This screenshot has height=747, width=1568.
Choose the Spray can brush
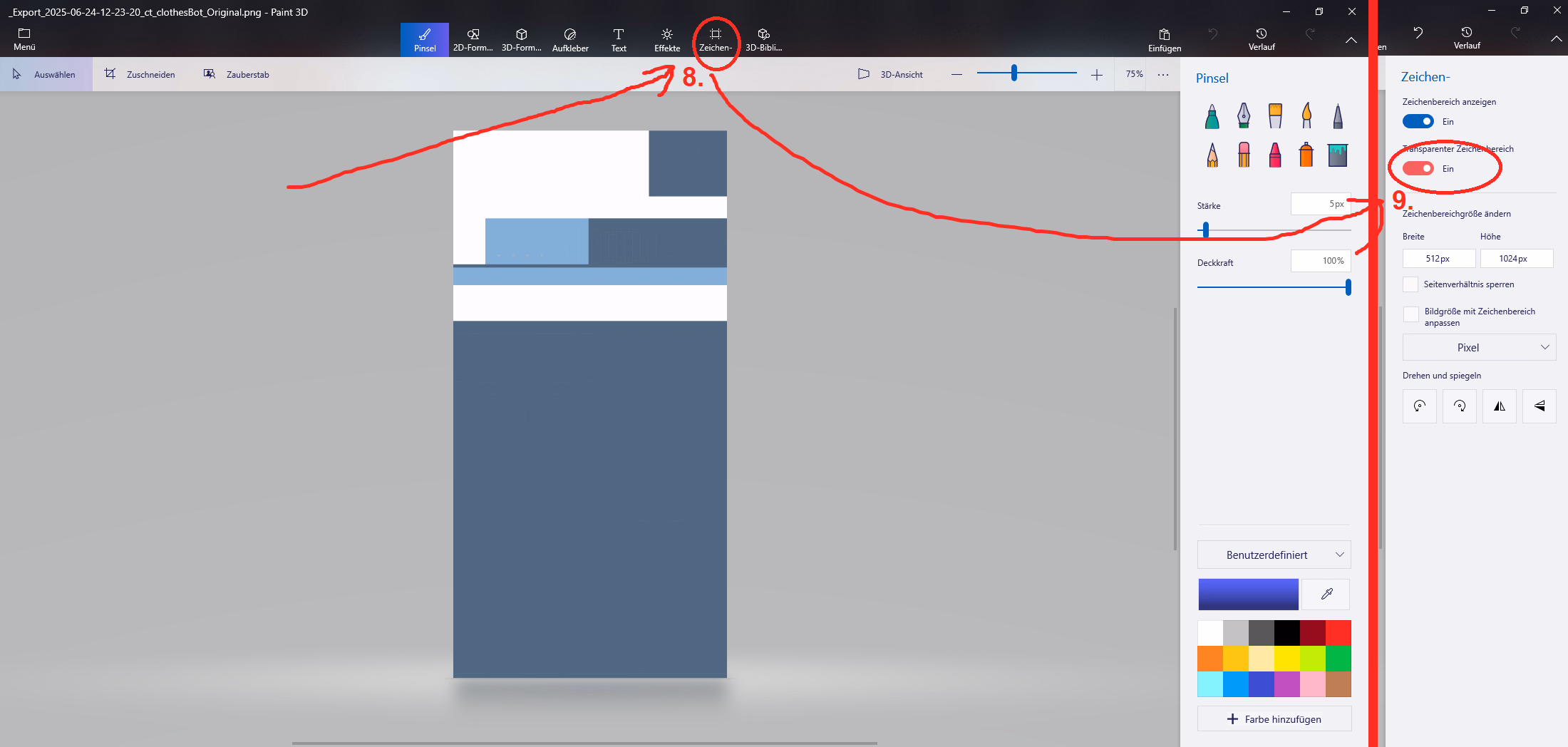(1306, 155)
